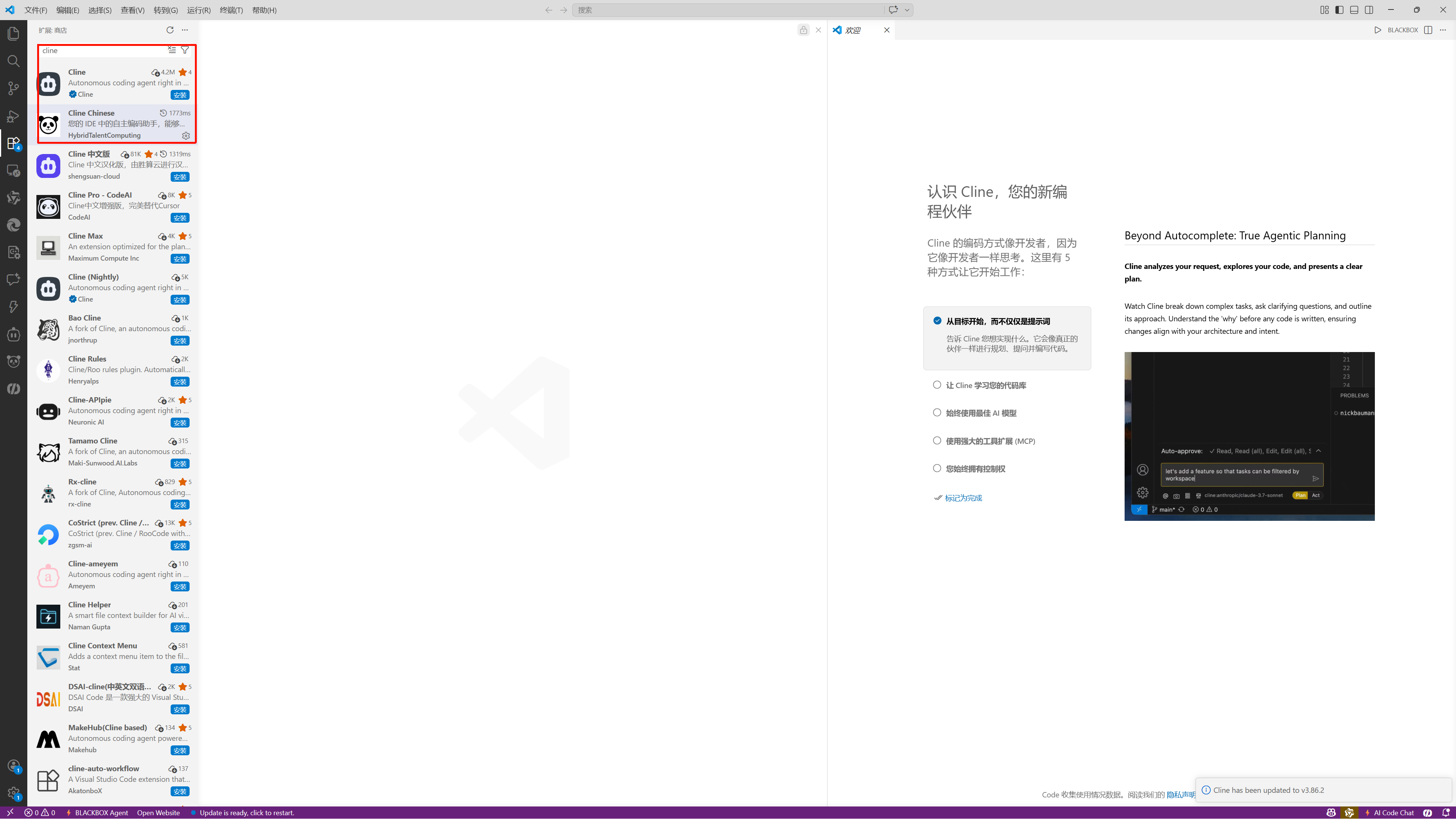Screen dimensions: 1456x819
Task: Open the Source Control view
Action: point(14,88)
